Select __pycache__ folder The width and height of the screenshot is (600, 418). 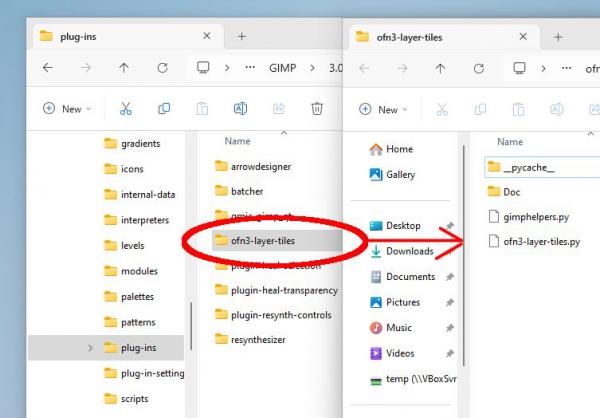pos(542,167)
